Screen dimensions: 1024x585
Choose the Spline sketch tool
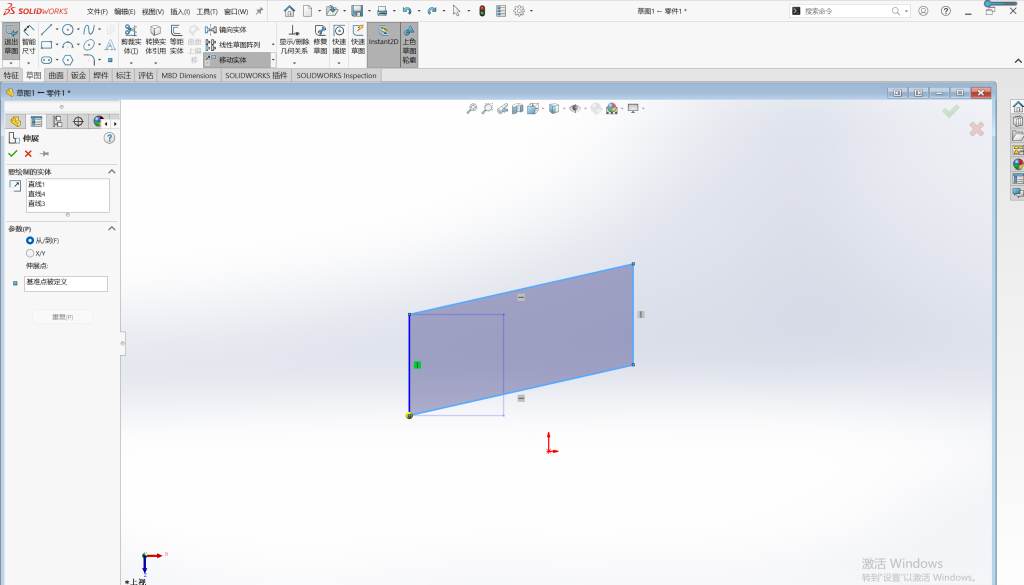coord(89,30)
